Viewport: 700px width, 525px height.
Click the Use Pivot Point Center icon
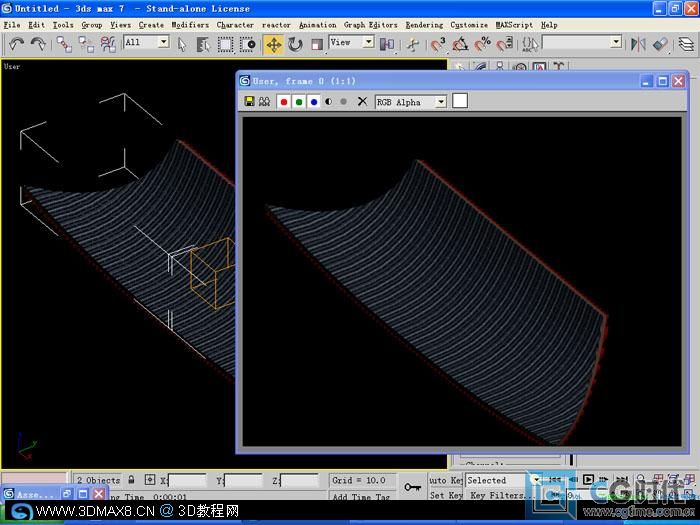[387, 44]
